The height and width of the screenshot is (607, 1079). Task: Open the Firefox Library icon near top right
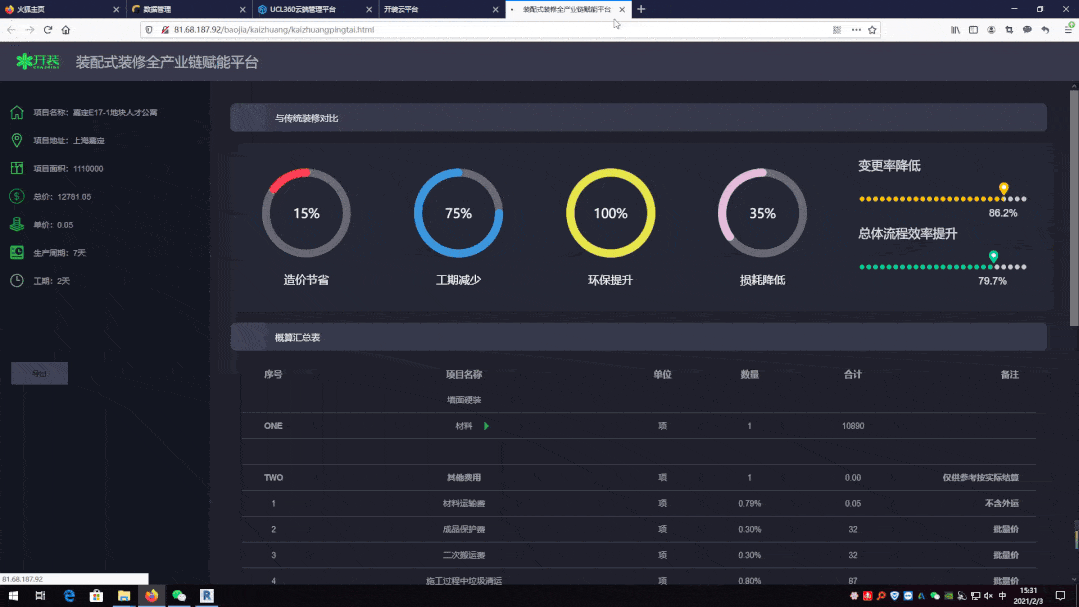tap(956, 30)
